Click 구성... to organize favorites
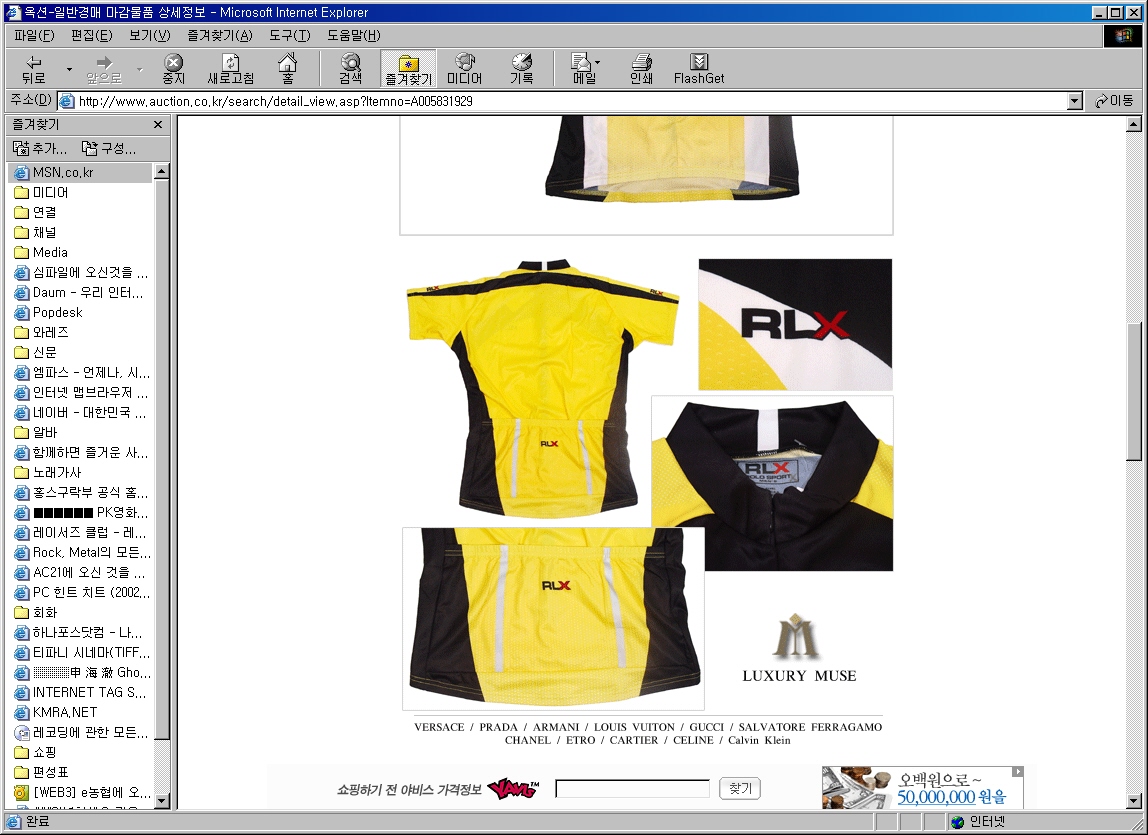Viewport: 1148px width, 835px height. tap(109, 149)
